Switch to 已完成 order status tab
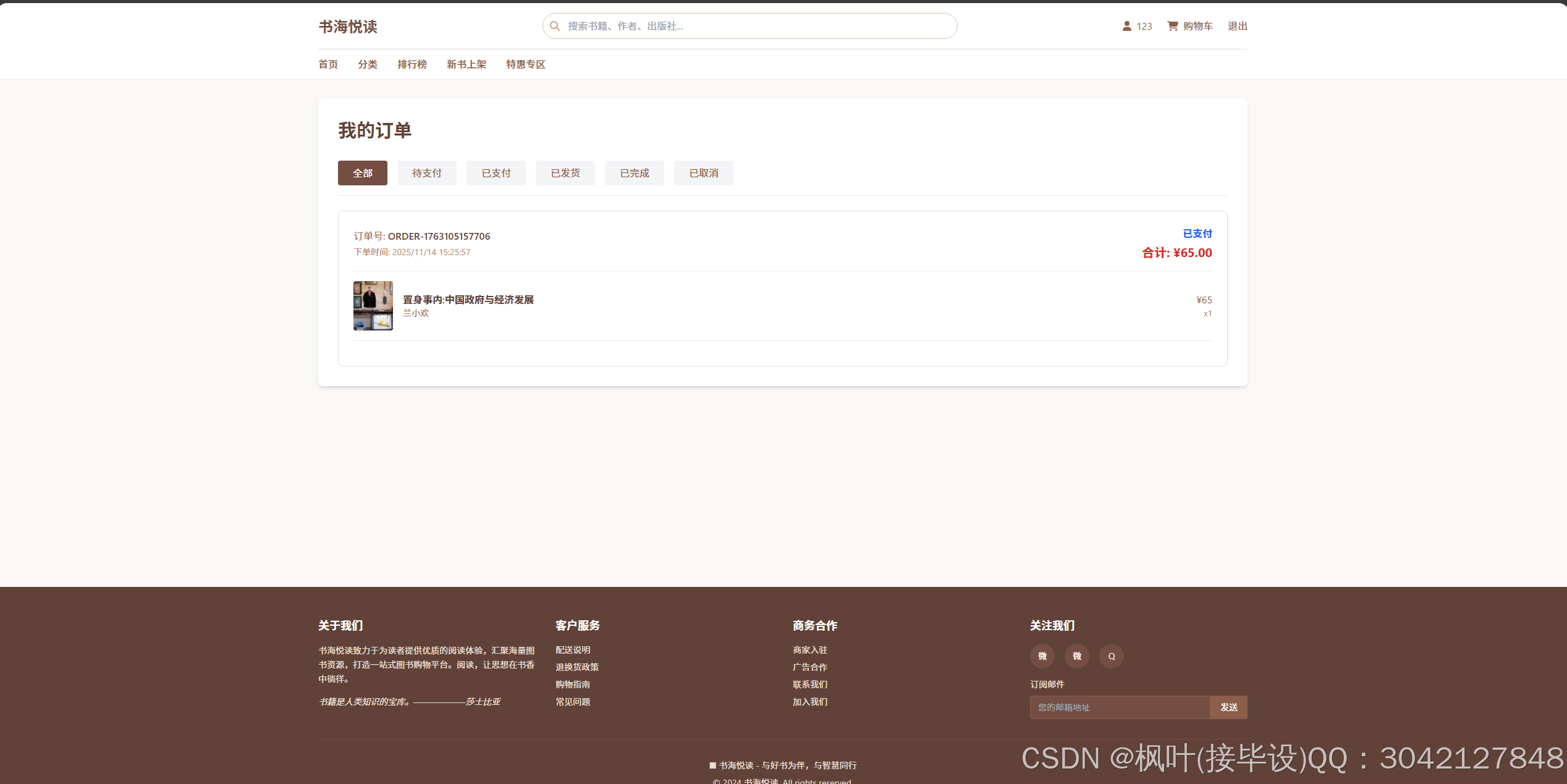The width and height of the screenshot is (1567, 784). (x=634, y=173)
